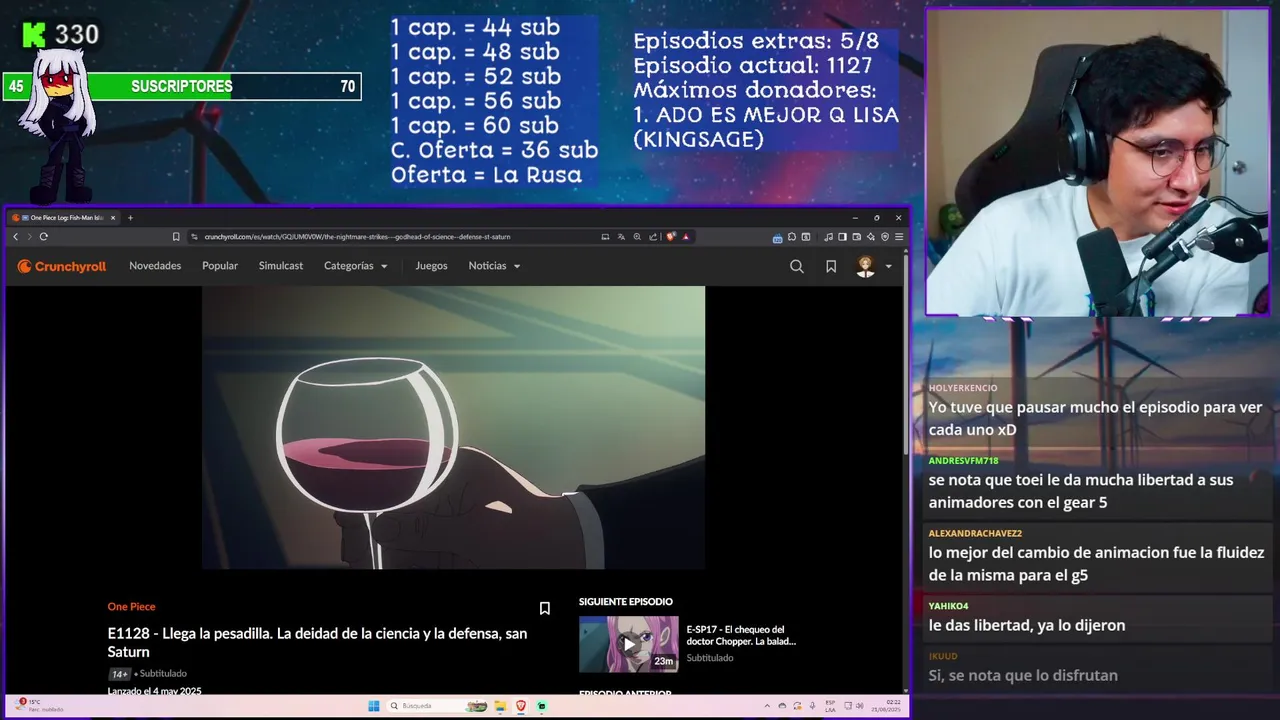Image resolution: width=1280 pixels, height=720 pixels.
Task: Open the Crunchyroll search icon
Action: pos(797,266)
